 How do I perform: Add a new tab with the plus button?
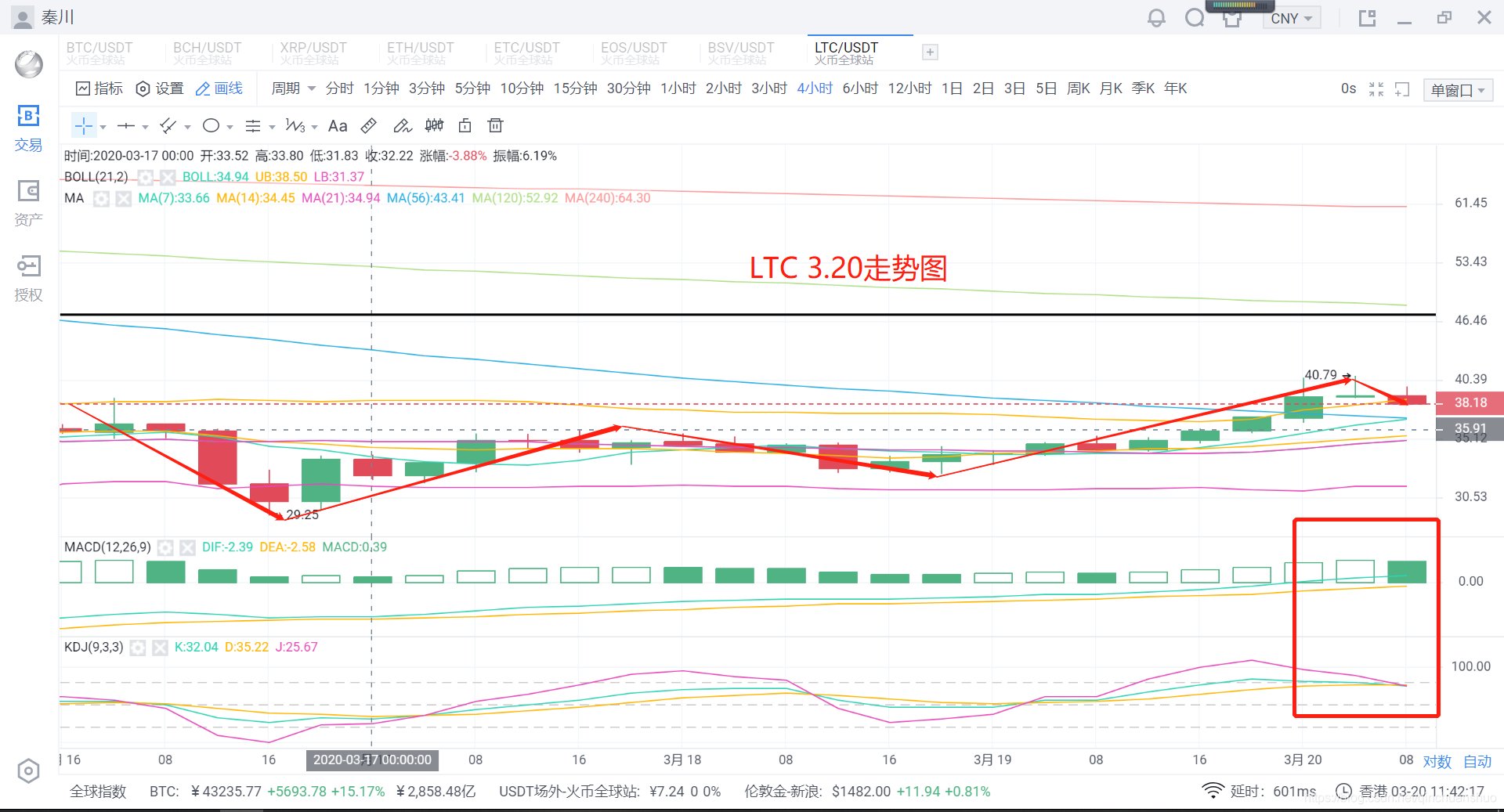(930, 52)
